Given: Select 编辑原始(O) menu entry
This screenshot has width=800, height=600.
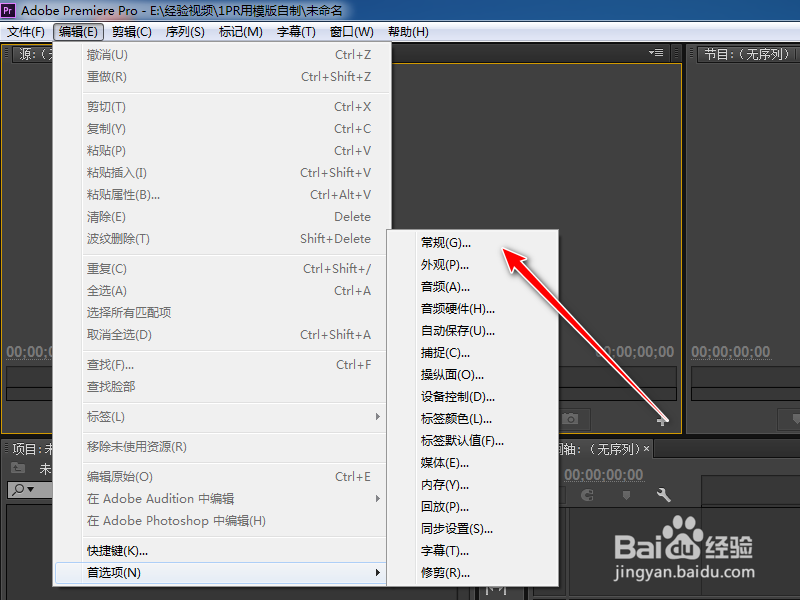Looking at the screenshot, I should pos(220,477).
